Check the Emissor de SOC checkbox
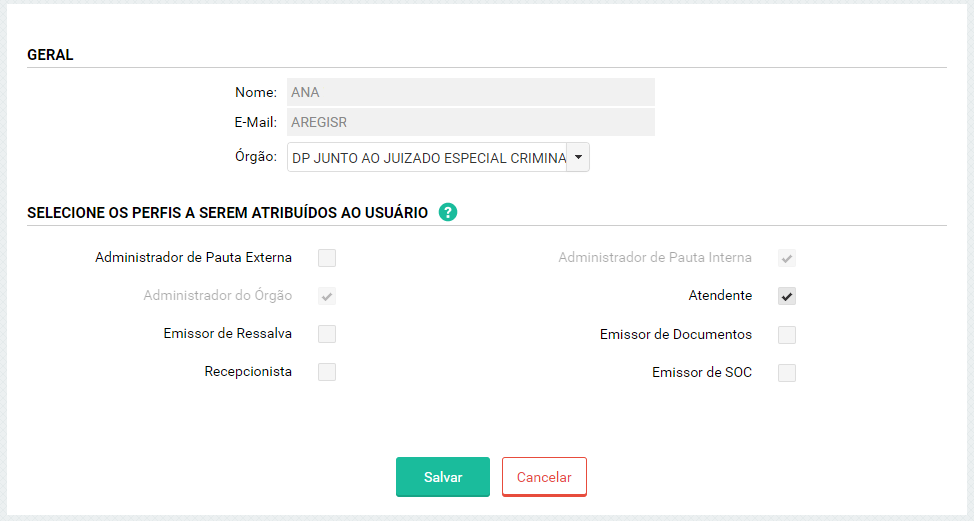974x521 pixels. 787,373
